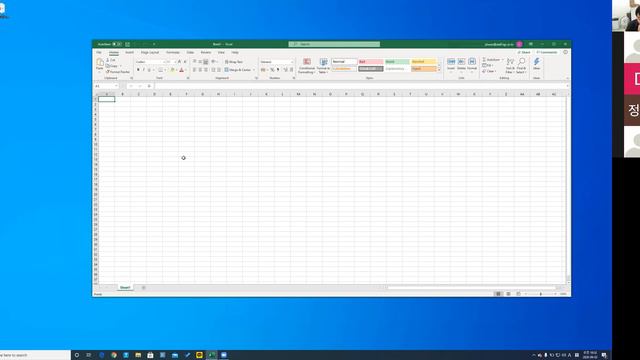640x360 pixels.
Task: Align text to the left
Action: (x=194, y=70)
